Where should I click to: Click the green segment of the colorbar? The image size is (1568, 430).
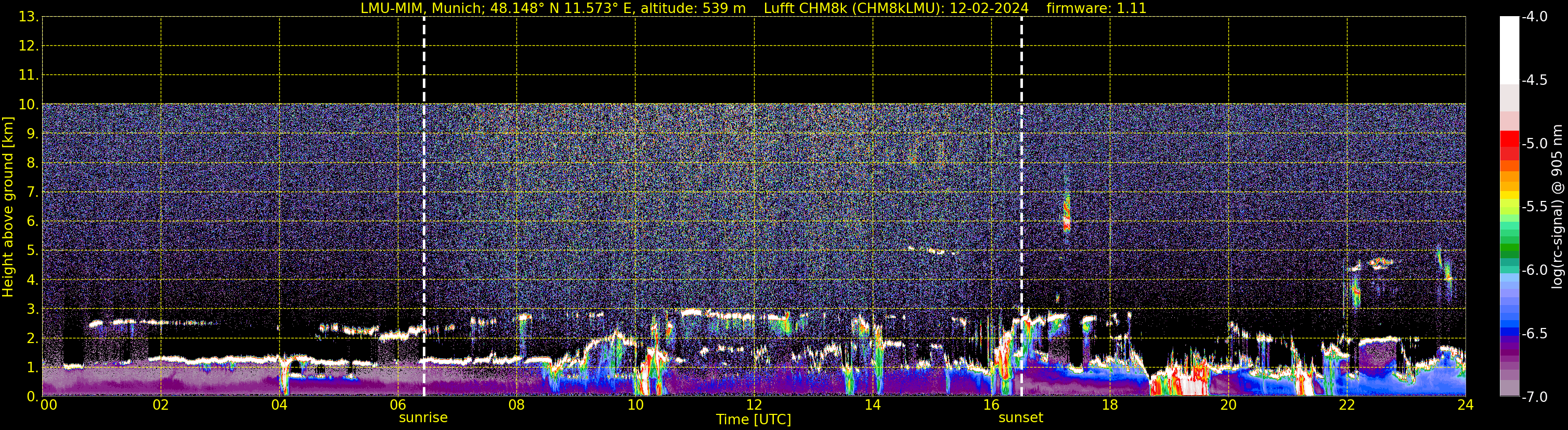click(x=1510, y=248)
